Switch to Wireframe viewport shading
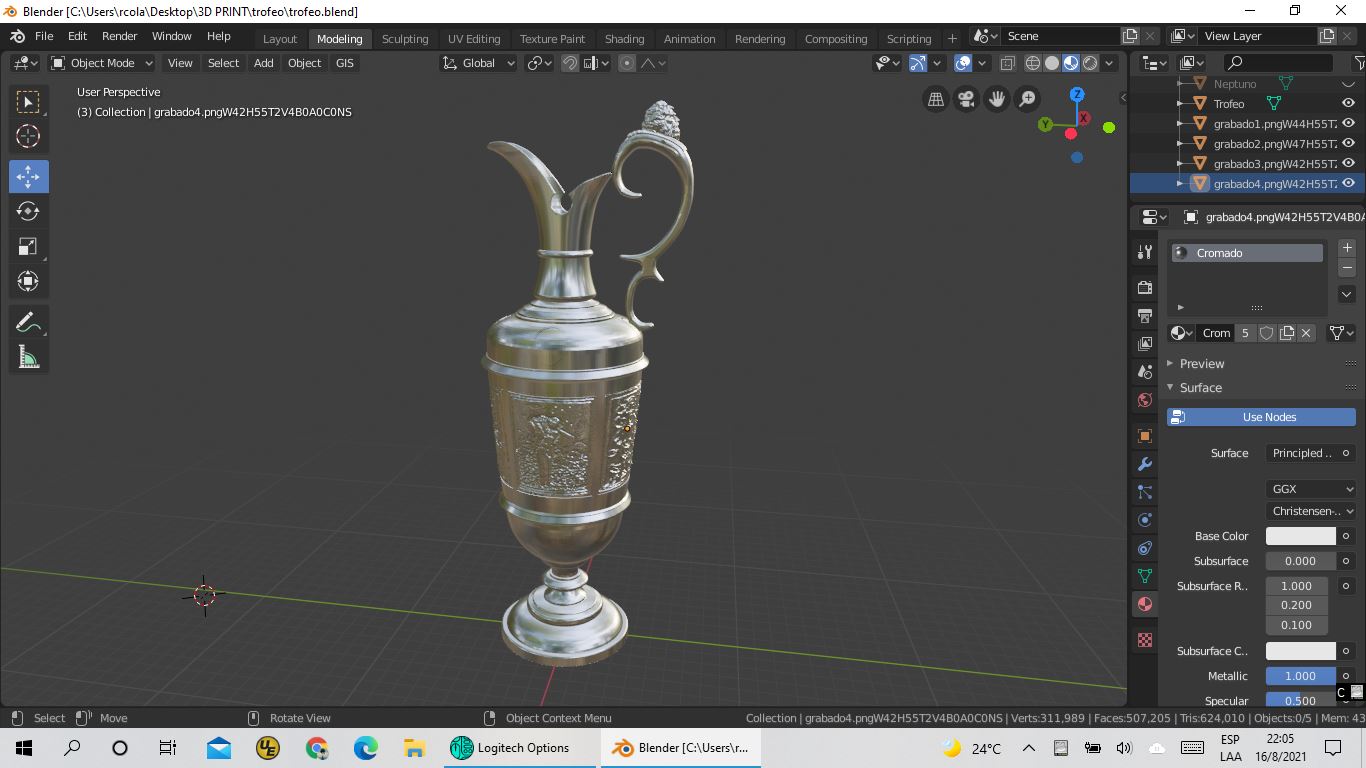Image resolution: width=1366 pixels, height=768 pixels. coord(1033,63)
